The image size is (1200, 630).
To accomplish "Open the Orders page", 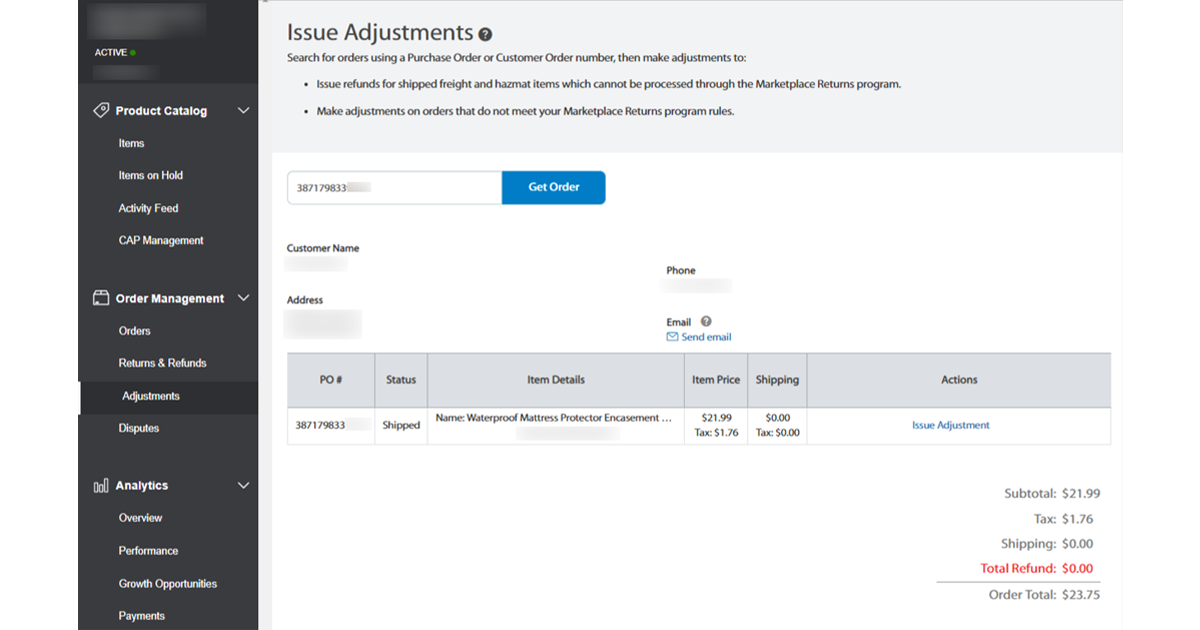I will 133,330.
